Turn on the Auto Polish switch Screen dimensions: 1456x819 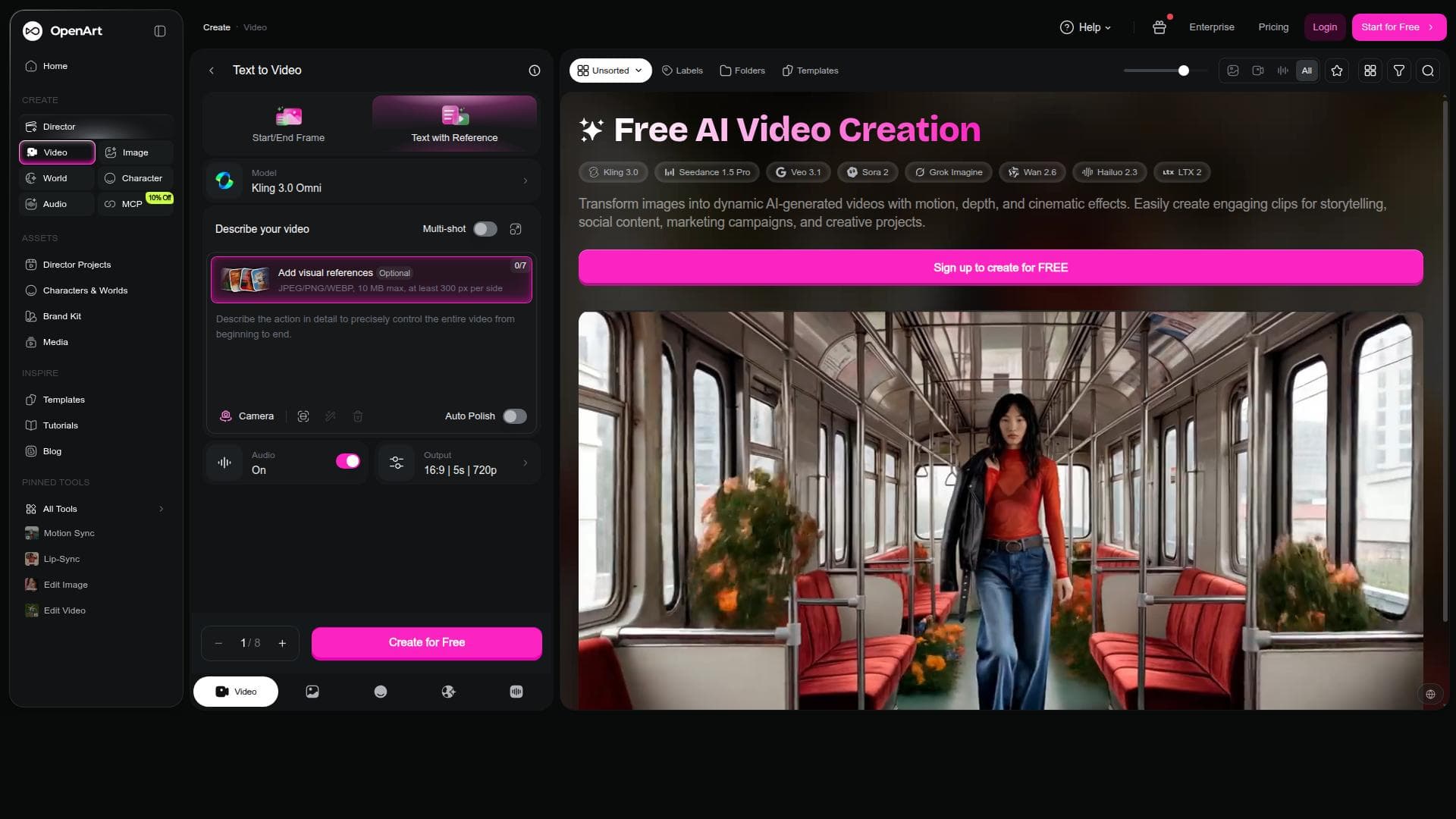(515, 416)
